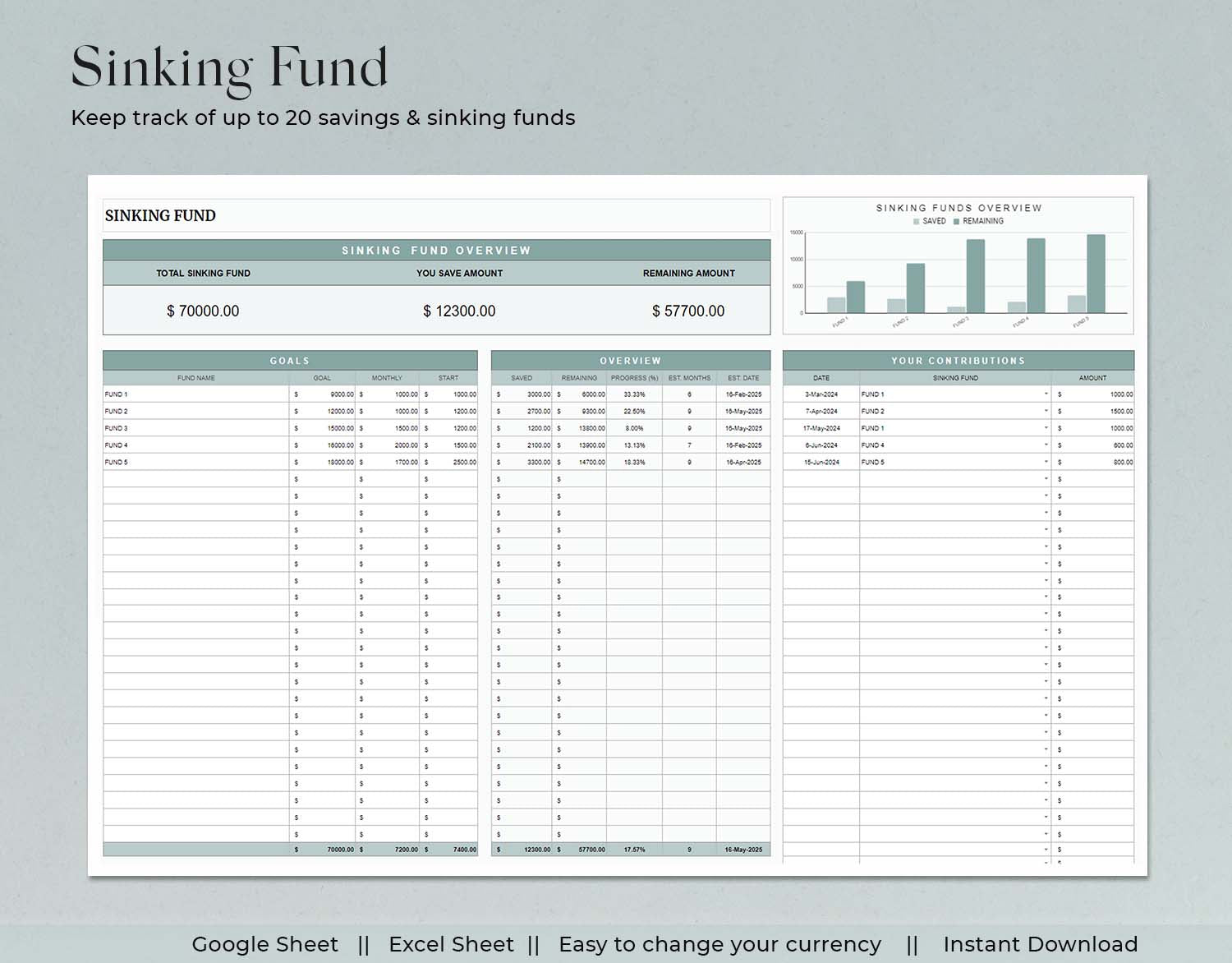The image size is (1232, 963).
Task: Click the FUND 3 remaining bar in the chart
Action: pyautogui.click(x=975, y=276)
